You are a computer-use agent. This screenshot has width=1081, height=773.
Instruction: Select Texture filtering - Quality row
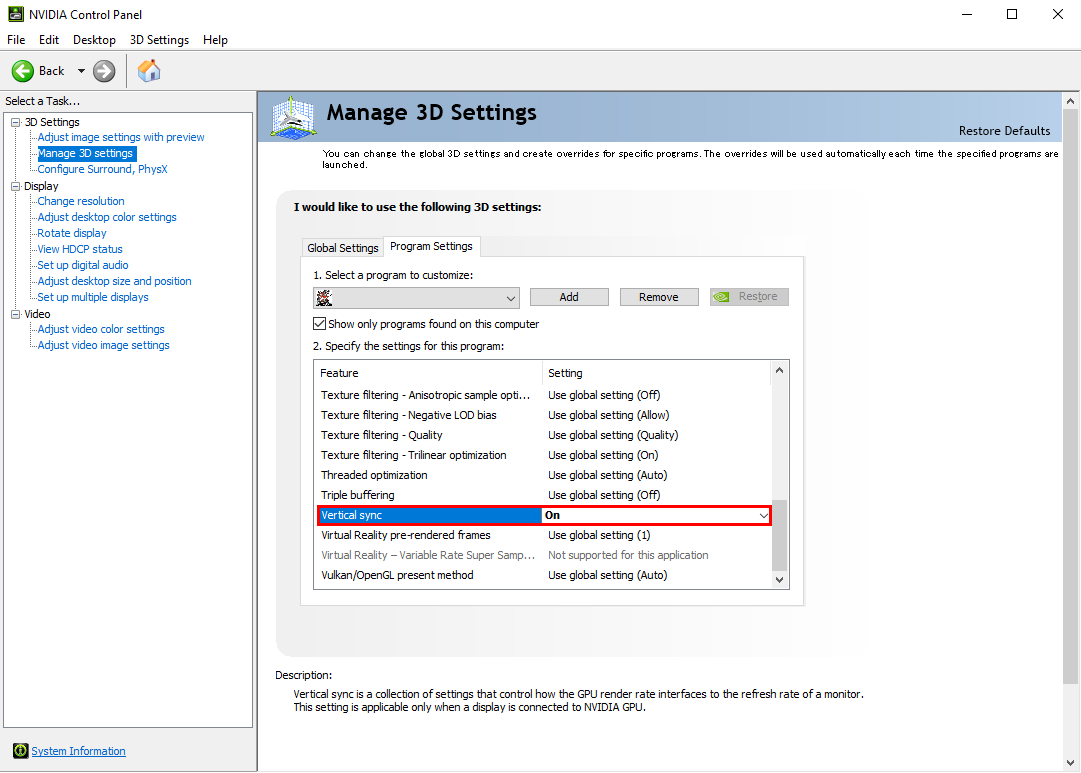click(x=544, y=435)
